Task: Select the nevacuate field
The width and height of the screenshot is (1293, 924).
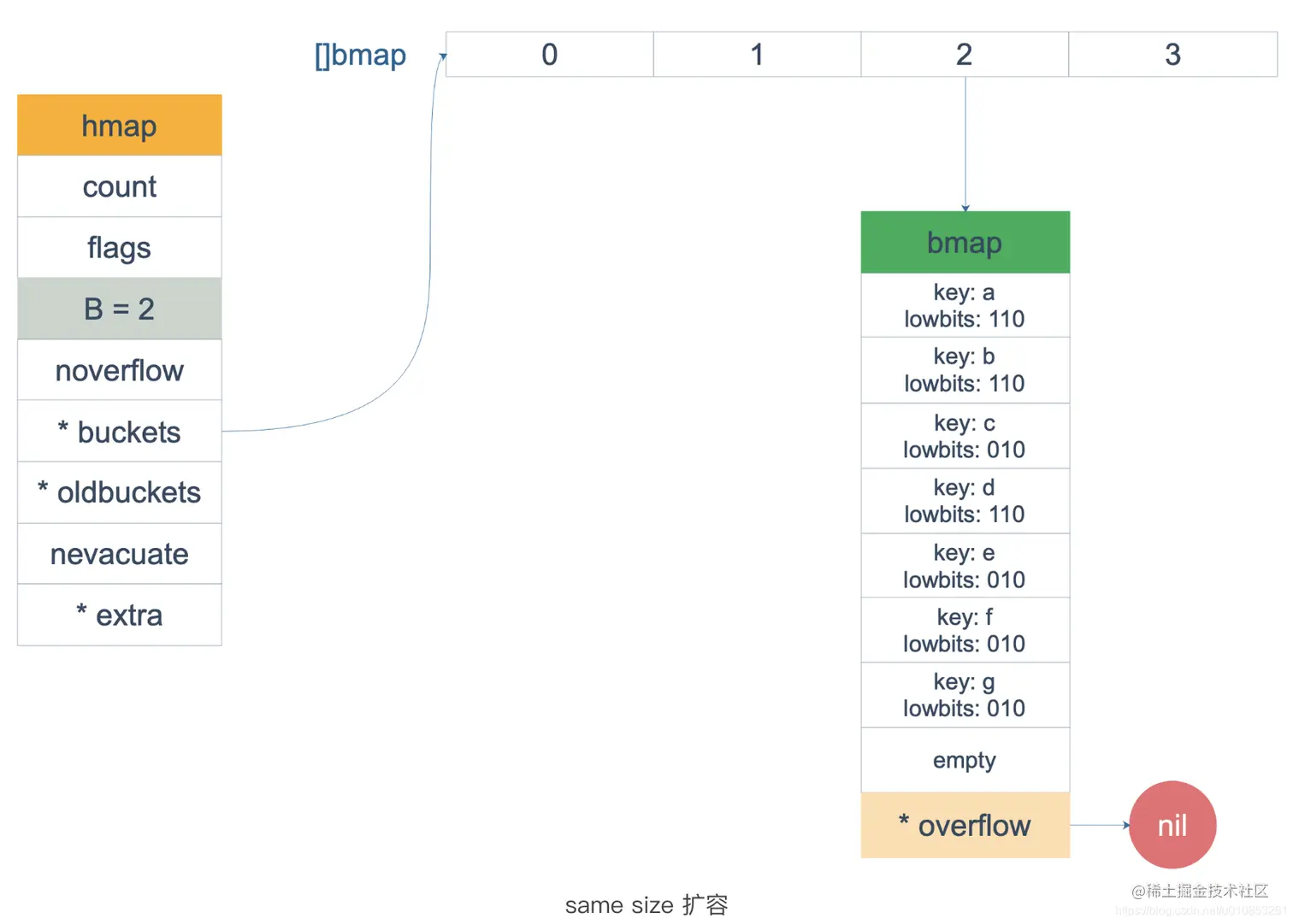Action: (x=120, y=554)
